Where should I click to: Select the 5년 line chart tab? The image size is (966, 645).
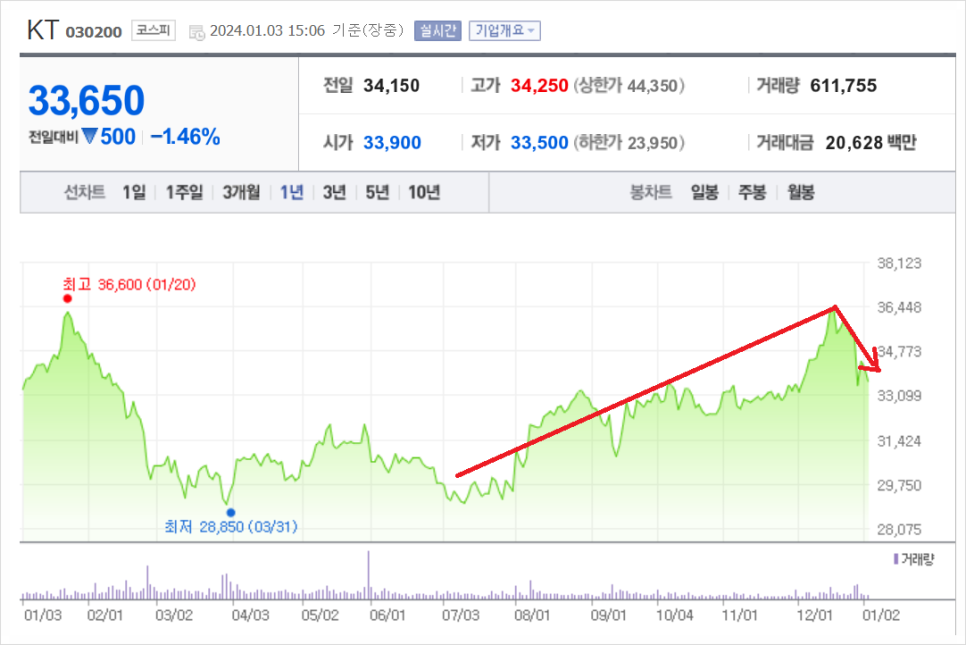(377, 192)
